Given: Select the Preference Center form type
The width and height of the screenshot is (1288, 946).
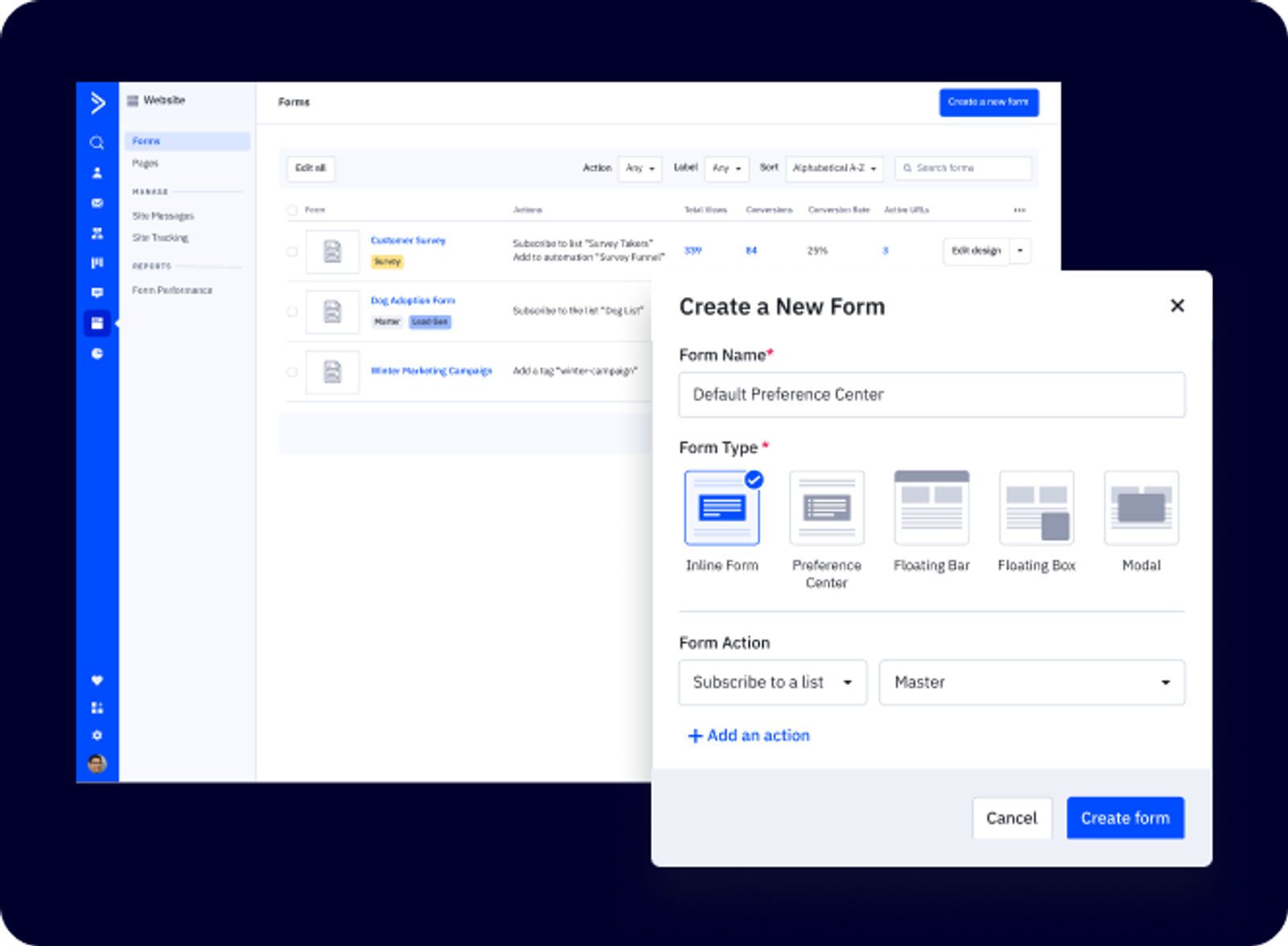Looking at the screenshot, I should 827,509.
